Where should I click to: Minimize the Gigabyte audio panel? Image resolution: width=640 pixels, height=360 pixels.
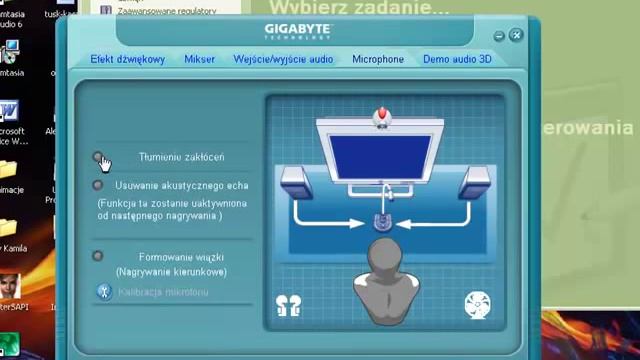click(x=499, y=36)
